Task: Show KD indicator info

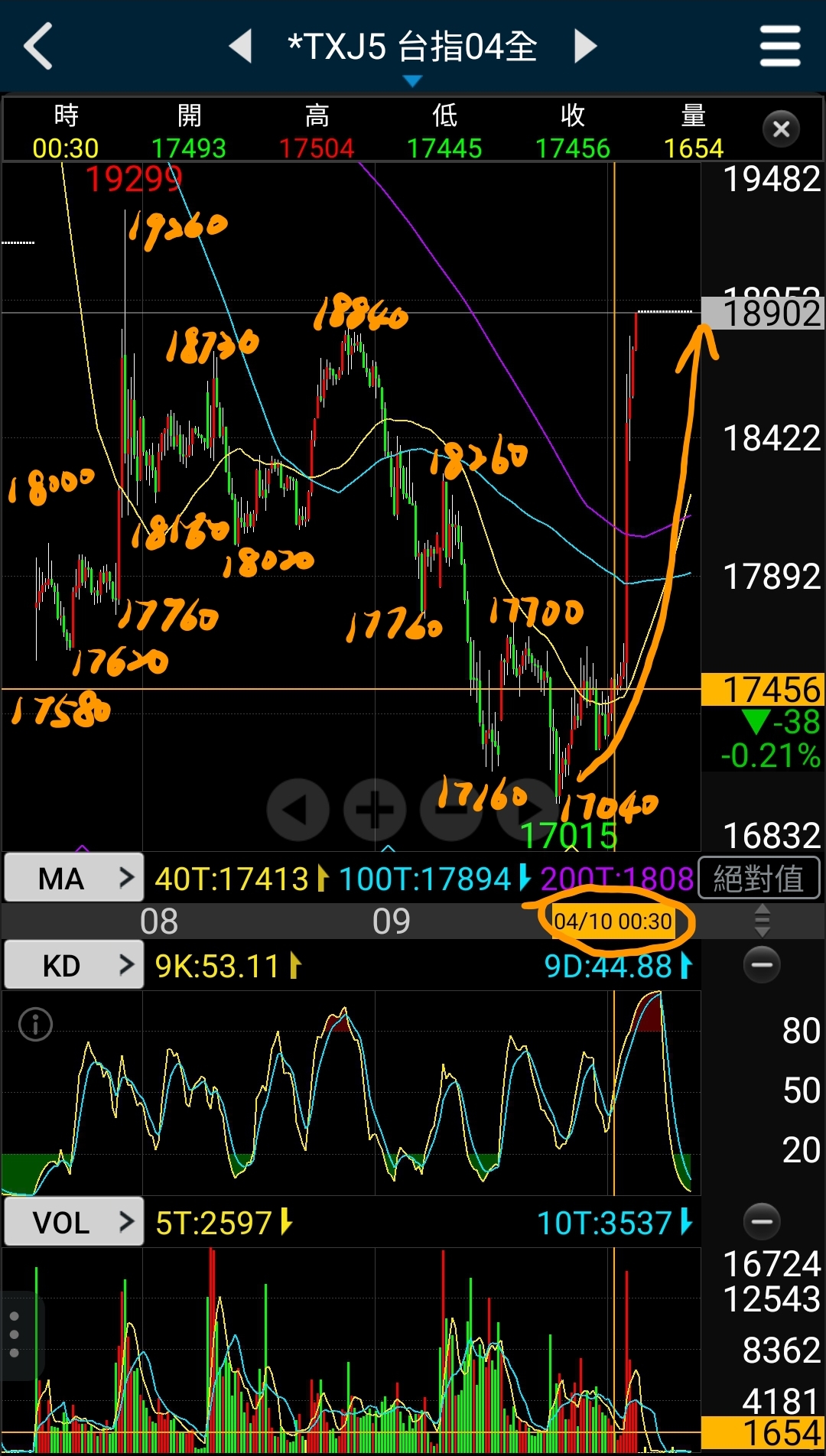Action: tap(35, 1025)
